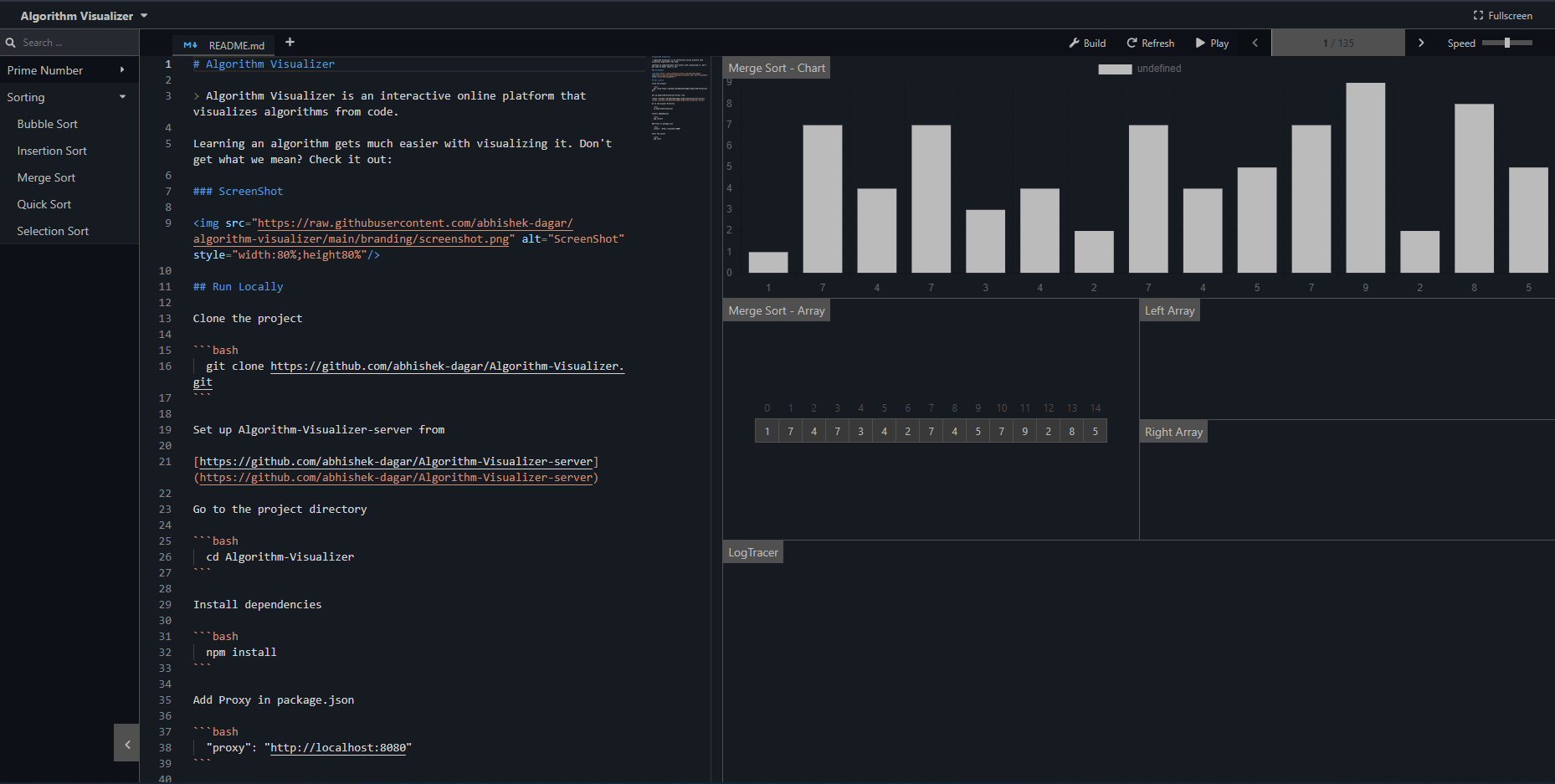Click the chart bar labeled 8
Screen dimensions: 1555x784
tap(1474, 188)
